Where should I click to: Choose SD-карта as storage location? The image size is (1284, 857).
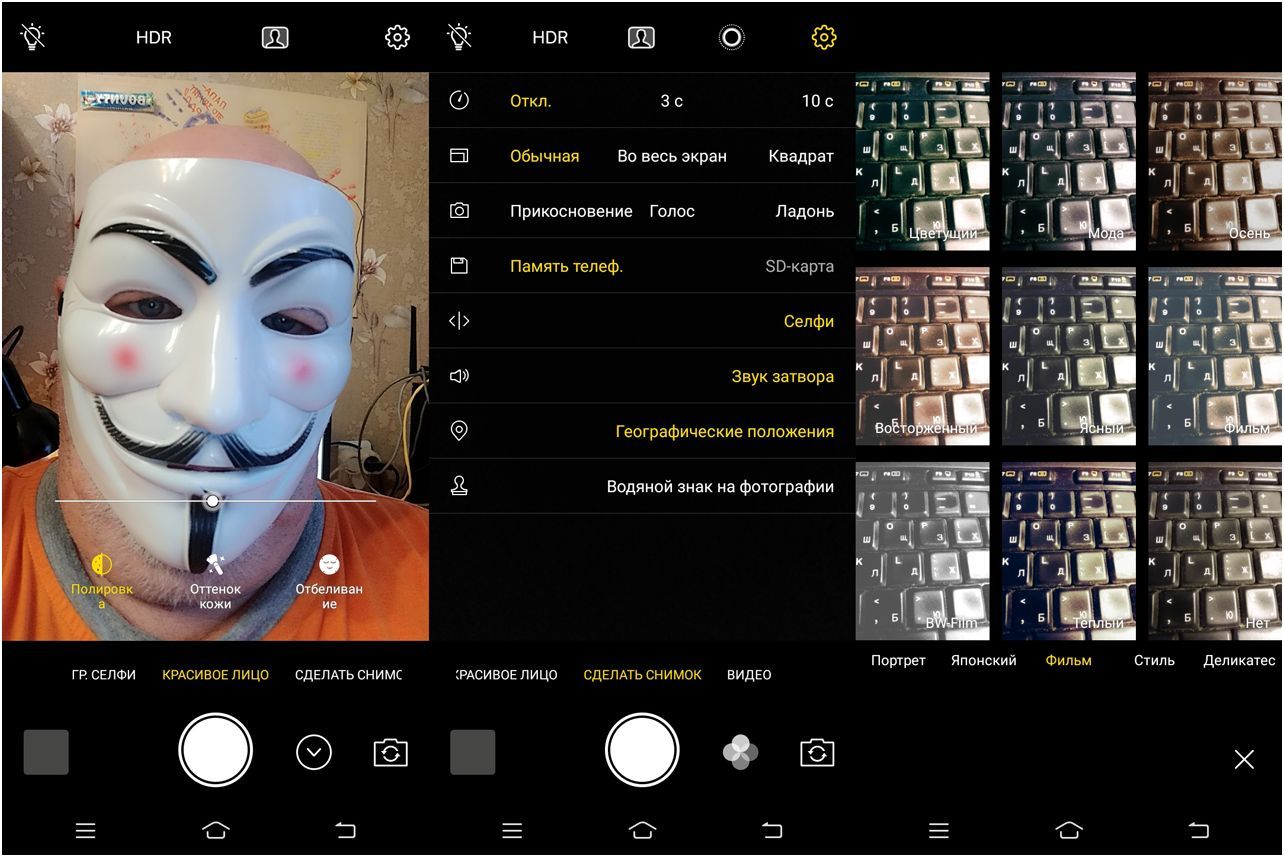coord(799,266)
